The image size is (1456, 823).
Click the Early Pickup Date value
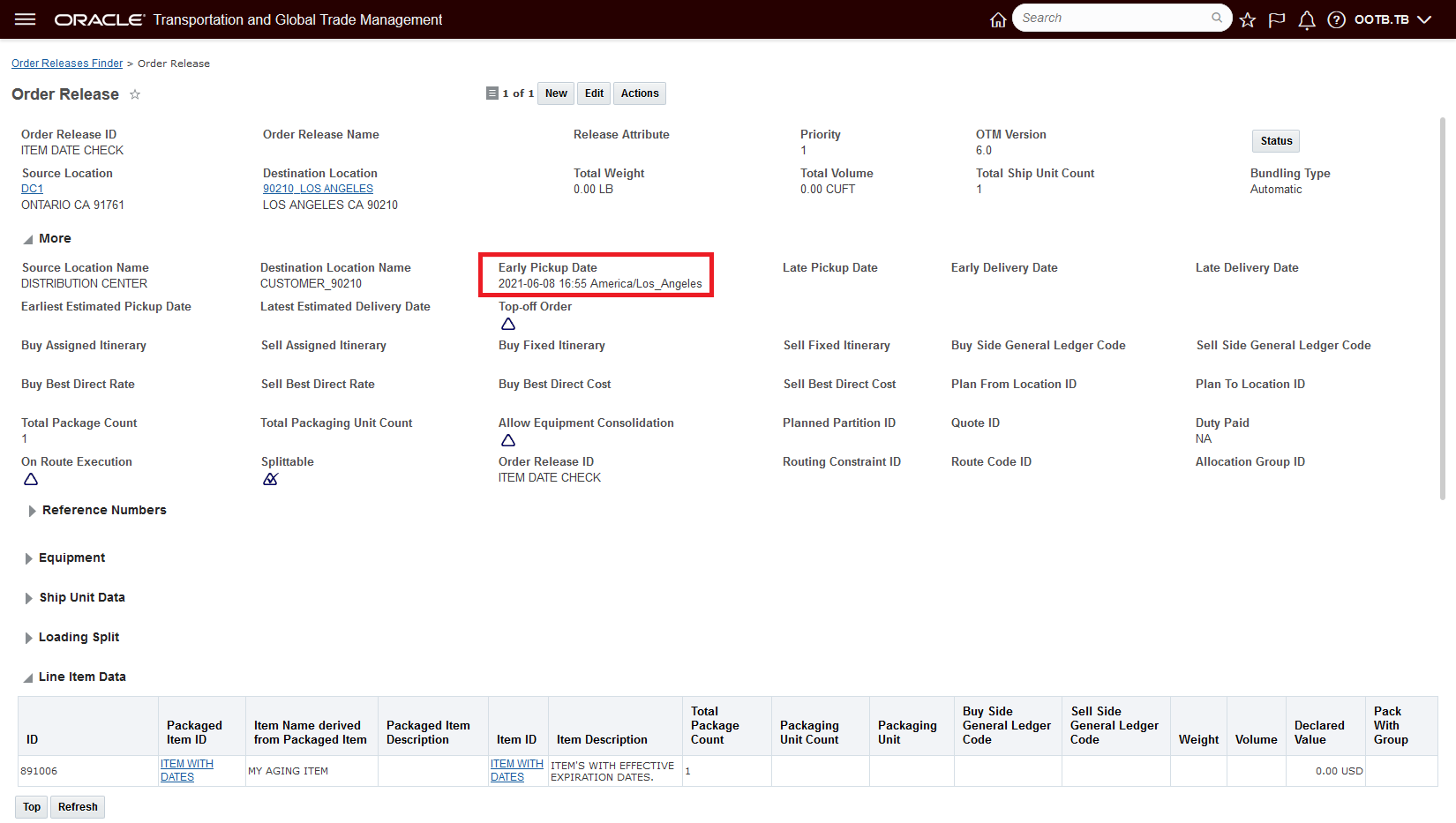(600, 284)
